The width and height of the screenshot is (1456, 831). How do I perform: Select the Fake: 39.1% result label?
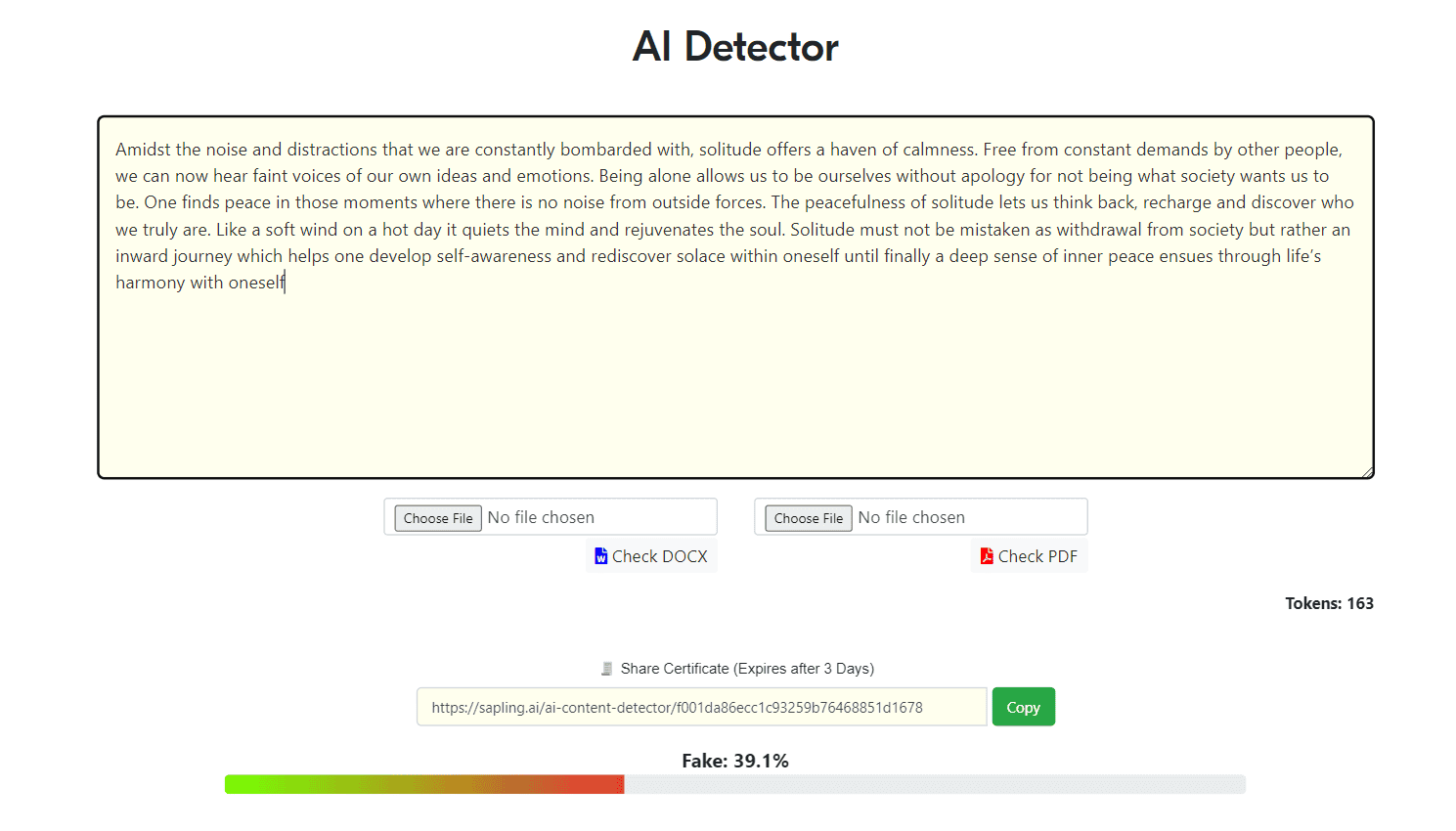click(x=735, y=761)
